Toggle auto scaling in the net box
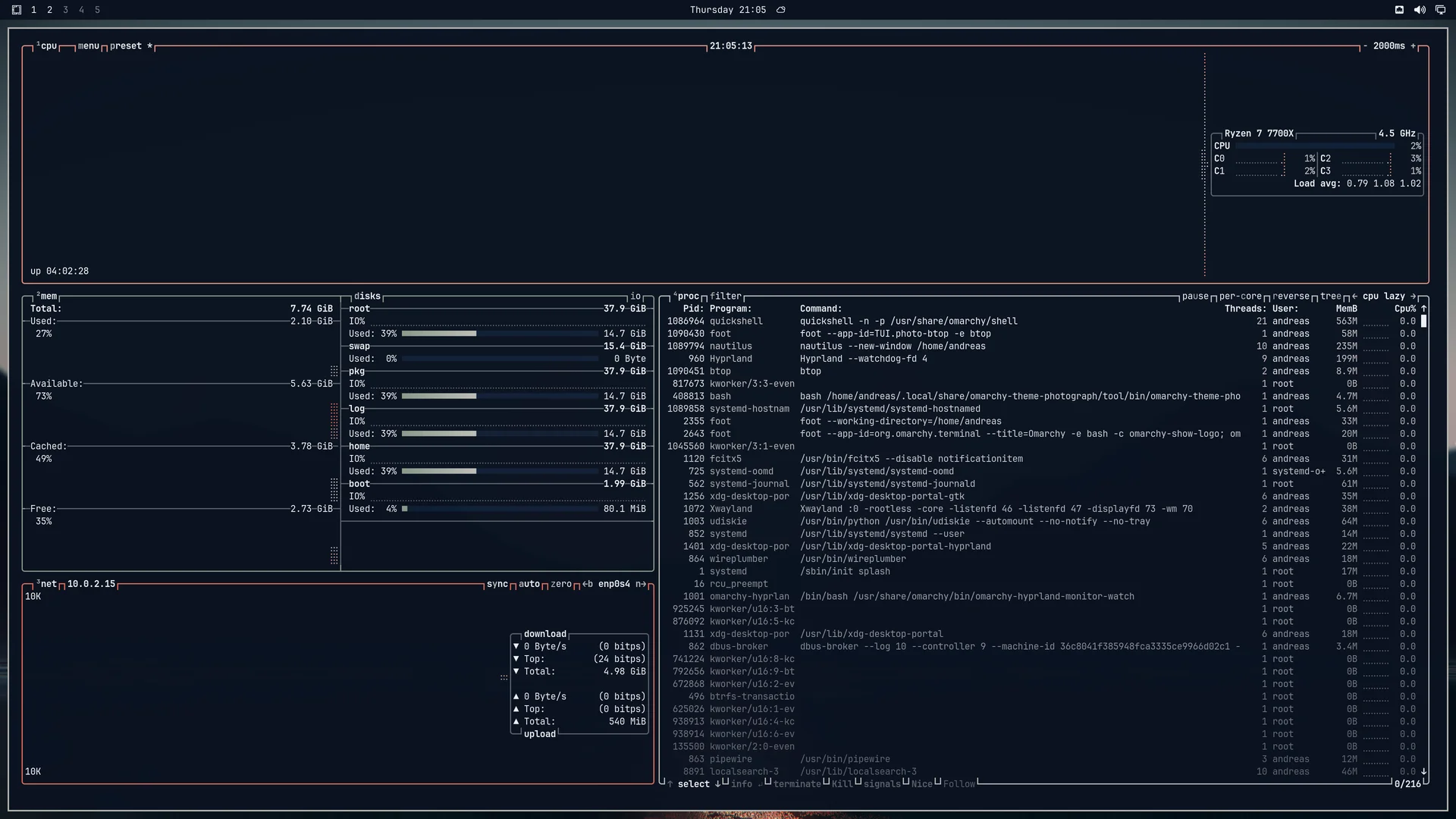 529,584
